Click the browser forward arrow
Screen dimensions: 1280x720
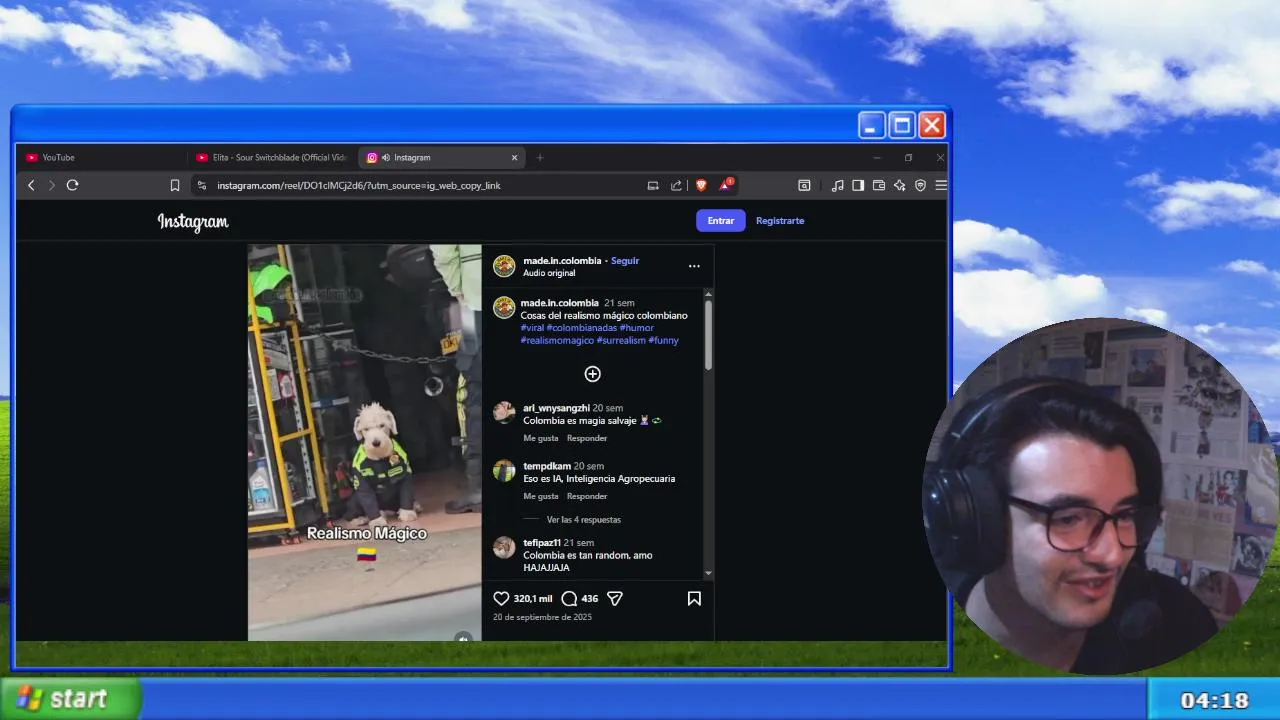click(52, 185)
